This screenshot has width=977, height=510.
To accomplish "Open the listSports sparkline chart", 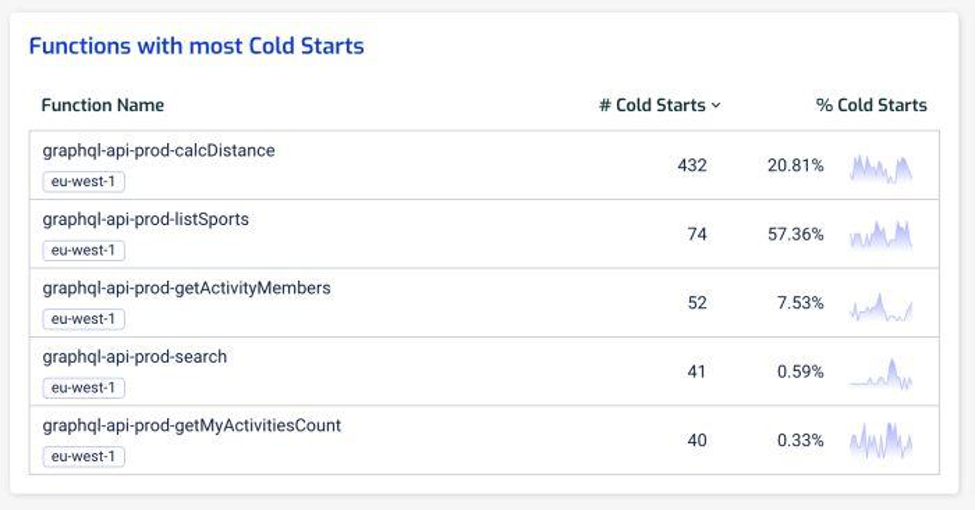I will [x=881, y=236].
